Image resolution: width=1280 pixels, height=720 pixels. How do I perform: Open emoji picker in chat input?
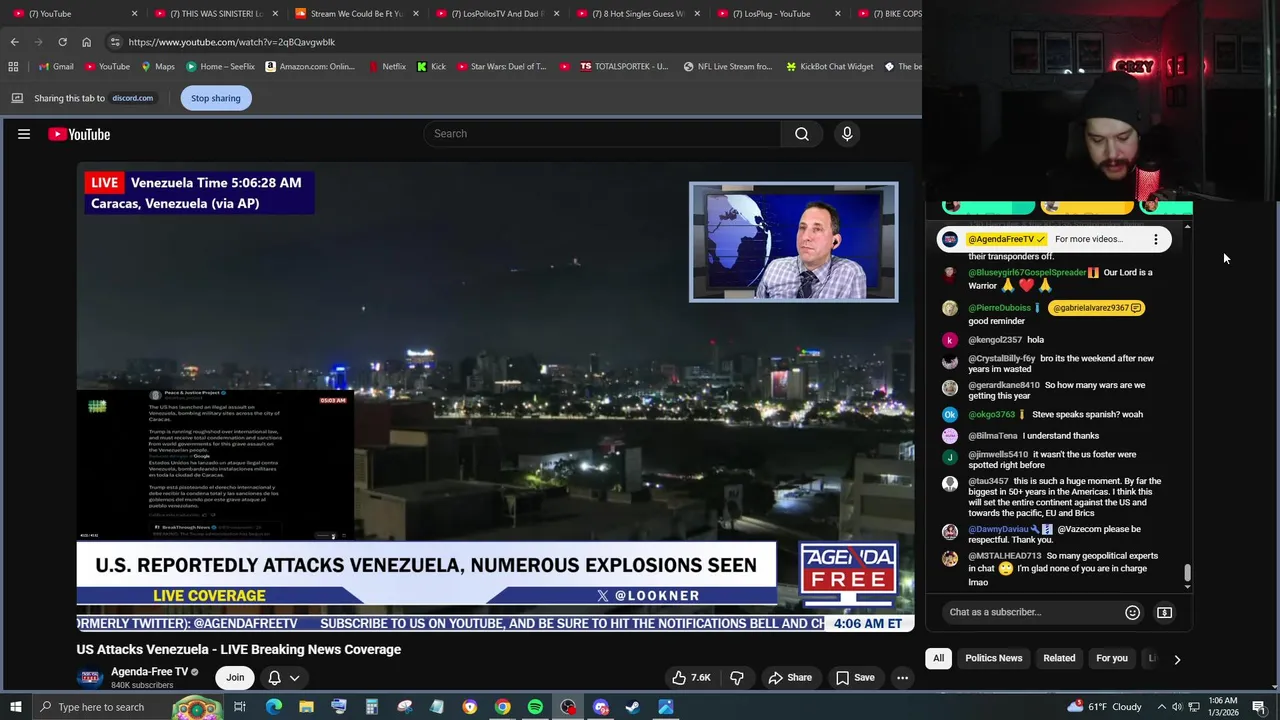[1132, 612]
